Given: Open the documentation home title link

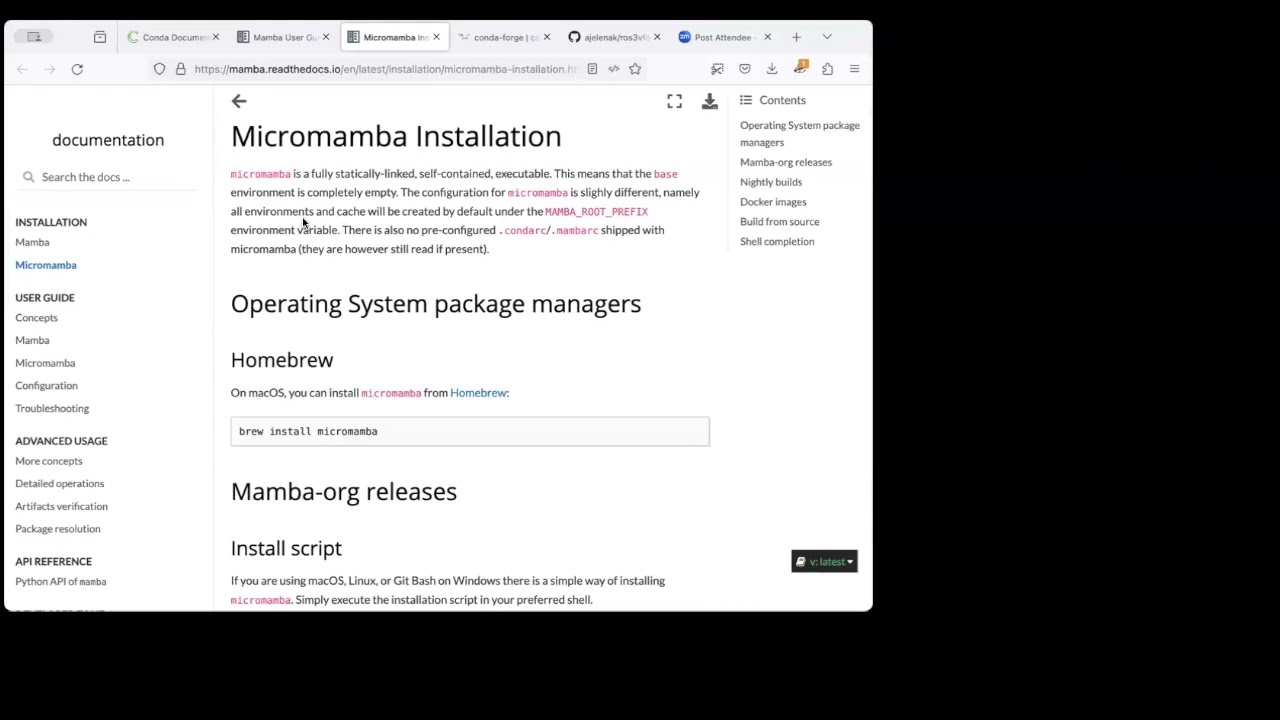Looking at the screenshot, I should point(108,140).
